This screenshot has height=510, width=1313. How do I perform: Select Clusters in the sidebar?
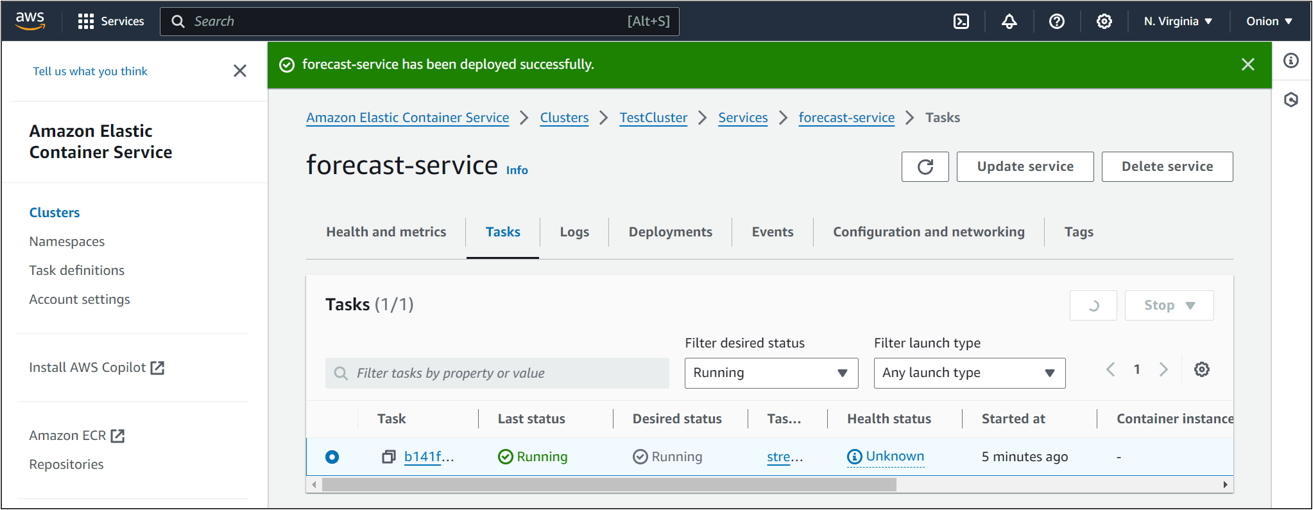pyautogui.click(x=54, y=213)
